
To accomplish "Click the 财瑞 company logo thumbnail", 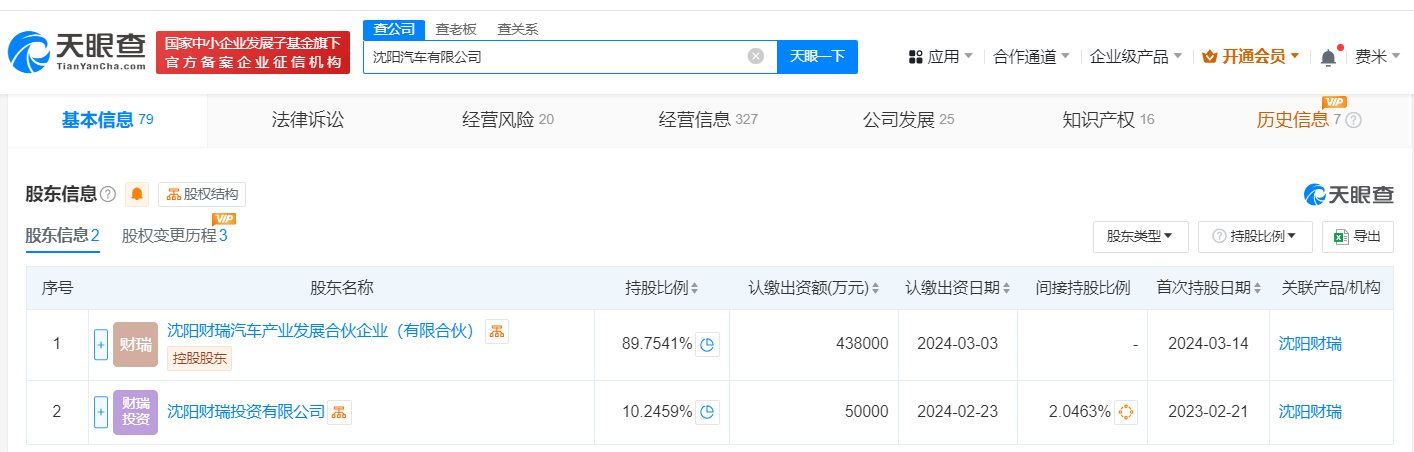I will 135,344.
